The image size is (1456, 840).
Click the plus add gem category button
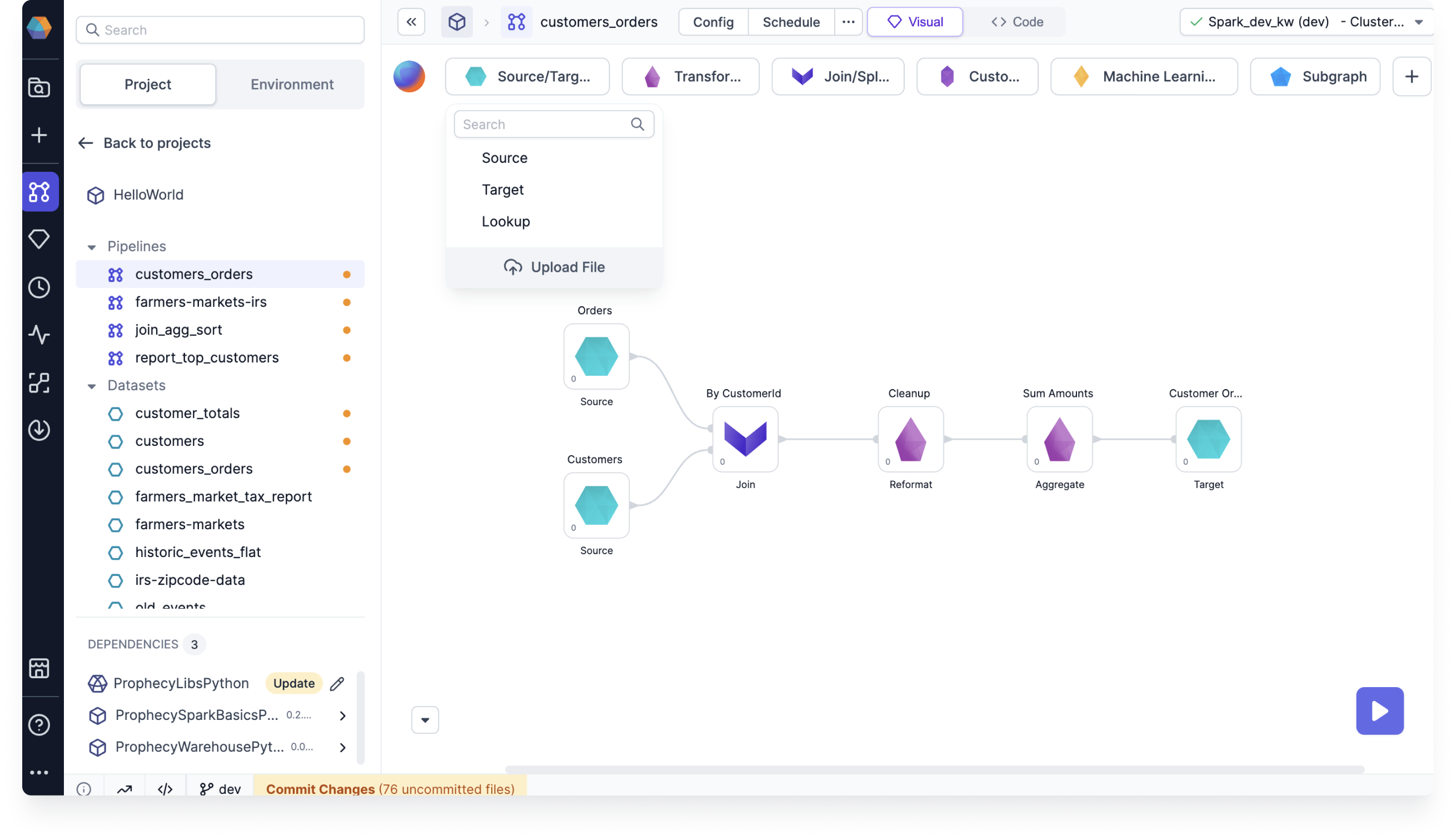coord(1410,76)
